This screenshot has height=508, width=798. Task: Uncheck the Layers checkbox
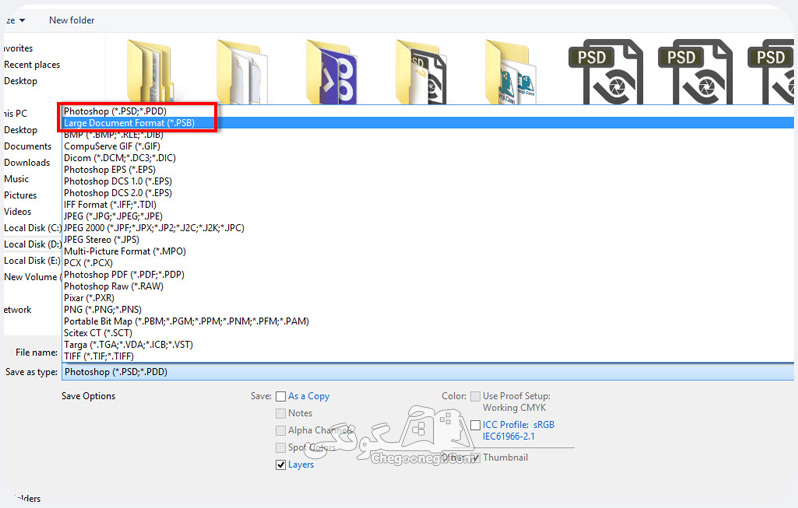tap(280, 465)
